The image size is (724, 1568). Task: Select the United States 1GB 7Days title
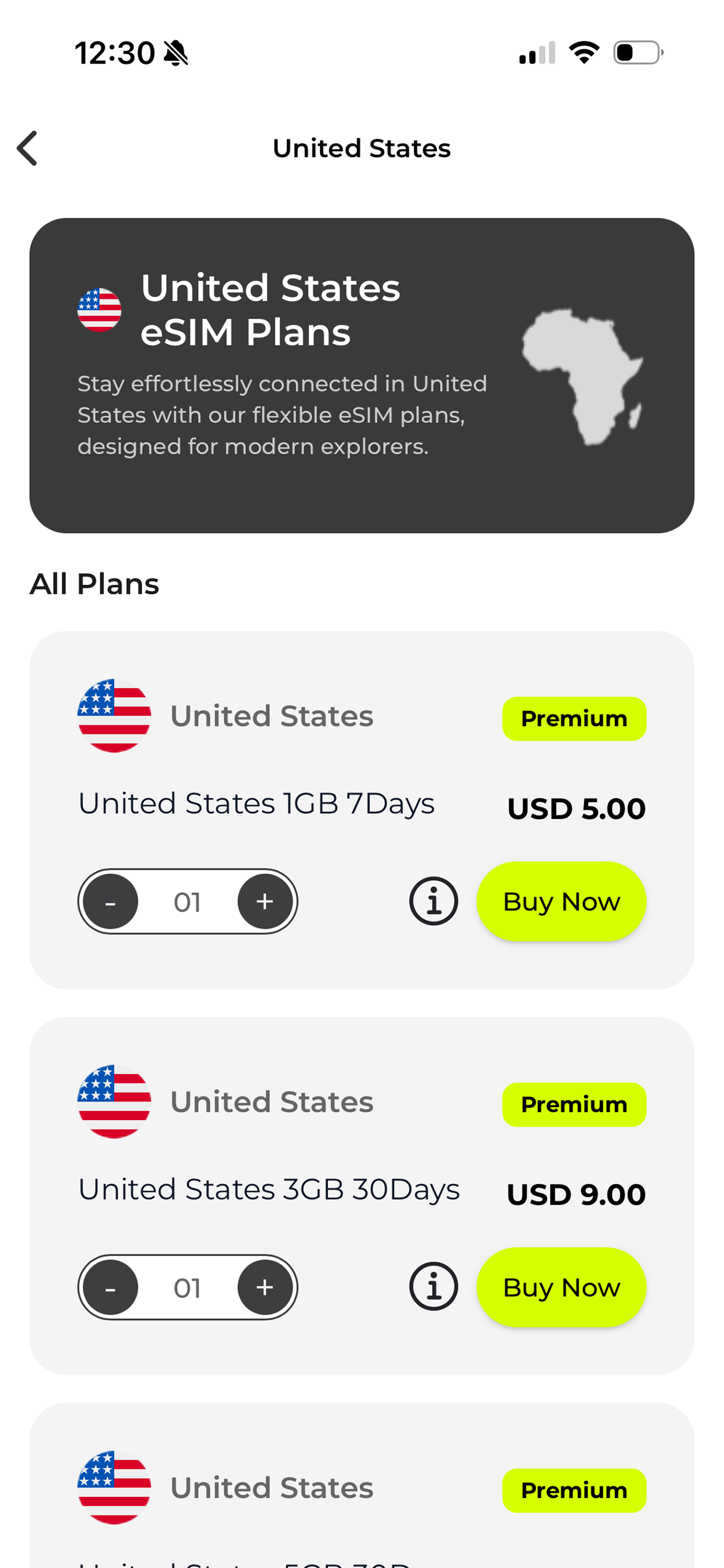click(x=256, y=804)
